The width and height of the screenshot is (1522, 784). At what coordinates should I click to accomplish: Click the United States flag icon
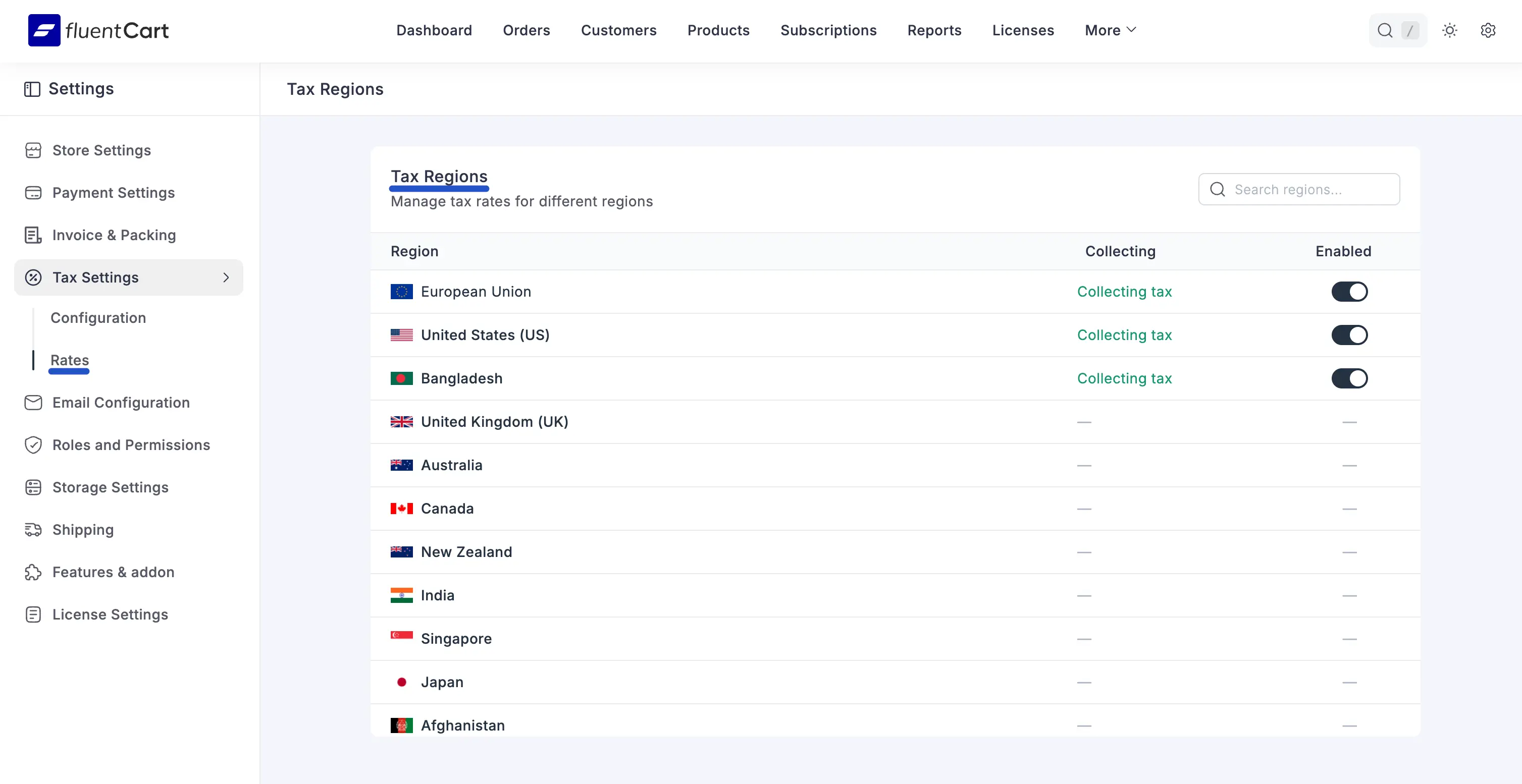click(401, 335)
